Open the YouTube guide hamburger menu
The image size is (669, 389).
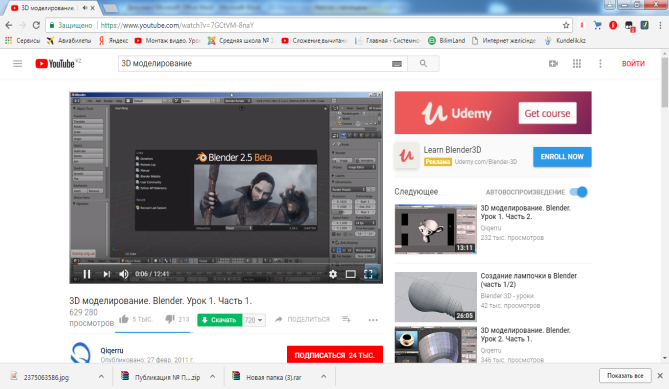[x=17, y=64]
